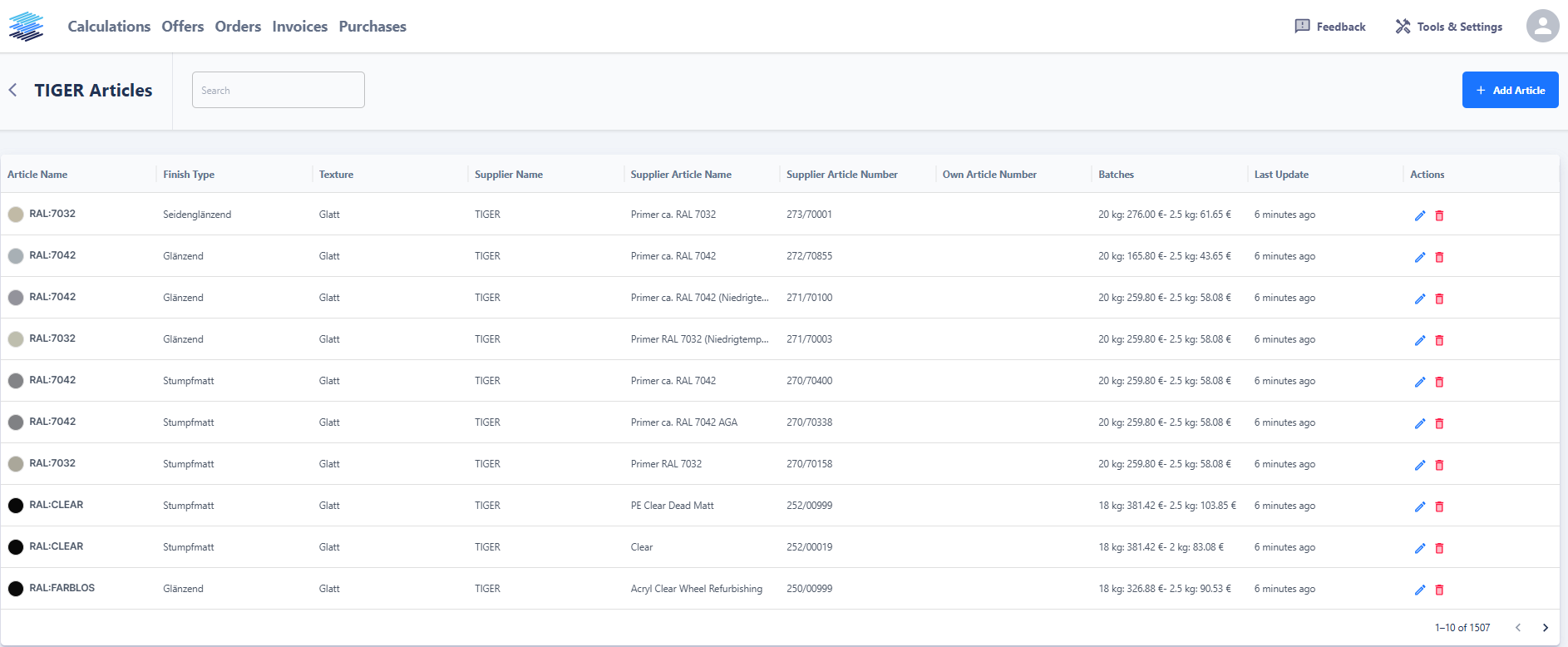Switch to the Invoices section
The height and width of the screenshot is (647, 1568).
pyautogui.click(x=299, y=27)
